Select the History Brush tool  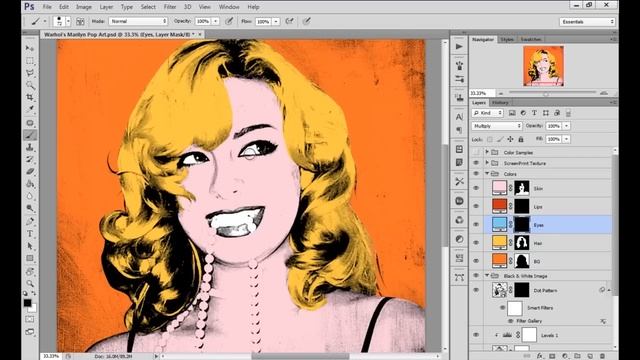[29, 159]
